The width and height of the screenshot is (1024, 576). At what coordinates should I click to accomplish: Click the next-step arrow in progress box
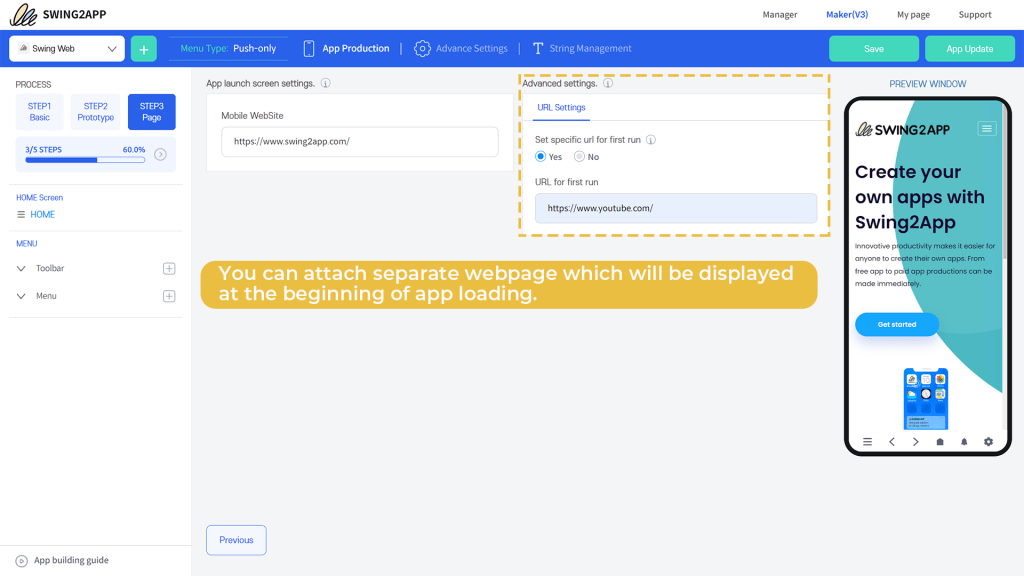click(x=160, y=154)
